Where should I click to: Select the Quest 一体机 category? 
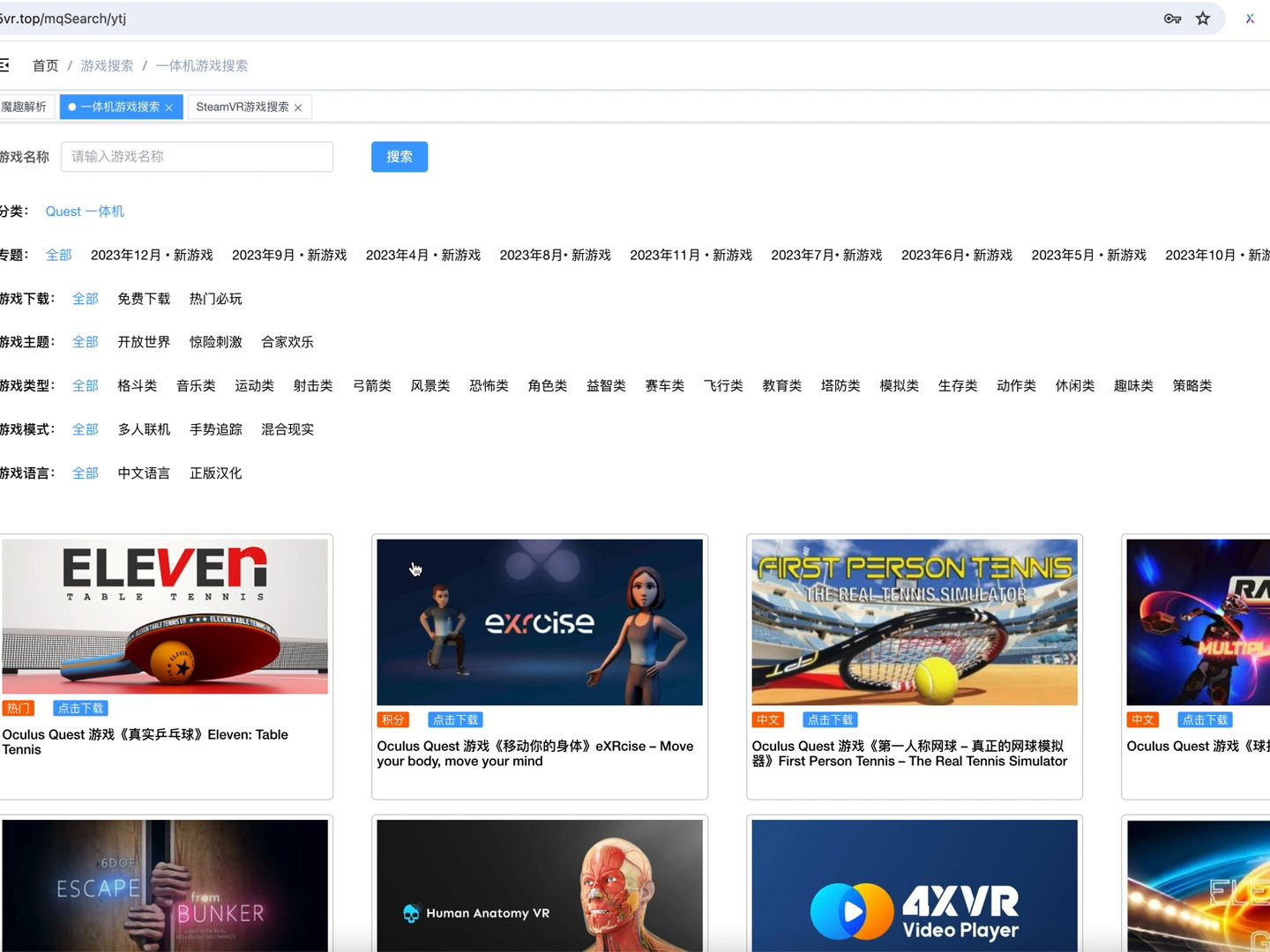(x=85, y=212)
